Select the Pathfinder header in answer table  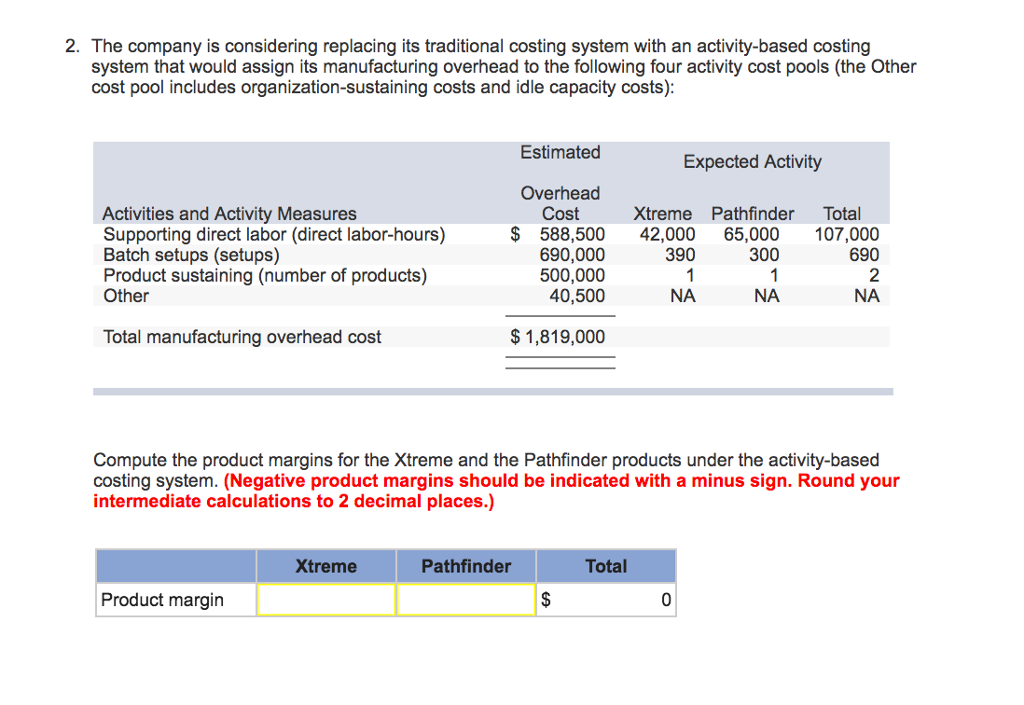point(466,566)
